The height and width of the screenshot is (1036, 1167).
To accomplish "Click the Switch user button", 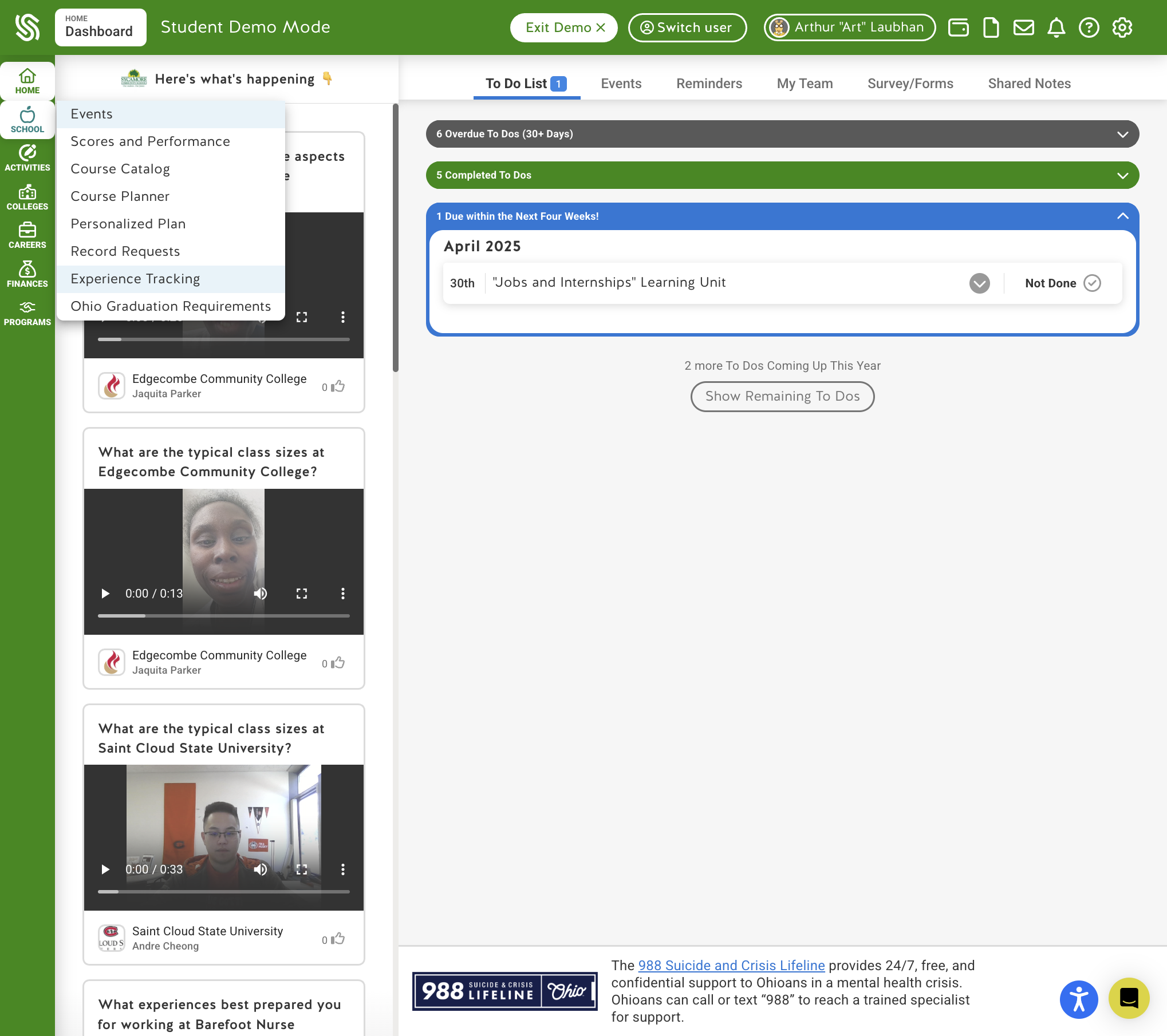I will pyautogui.click(x=687, y=27).
